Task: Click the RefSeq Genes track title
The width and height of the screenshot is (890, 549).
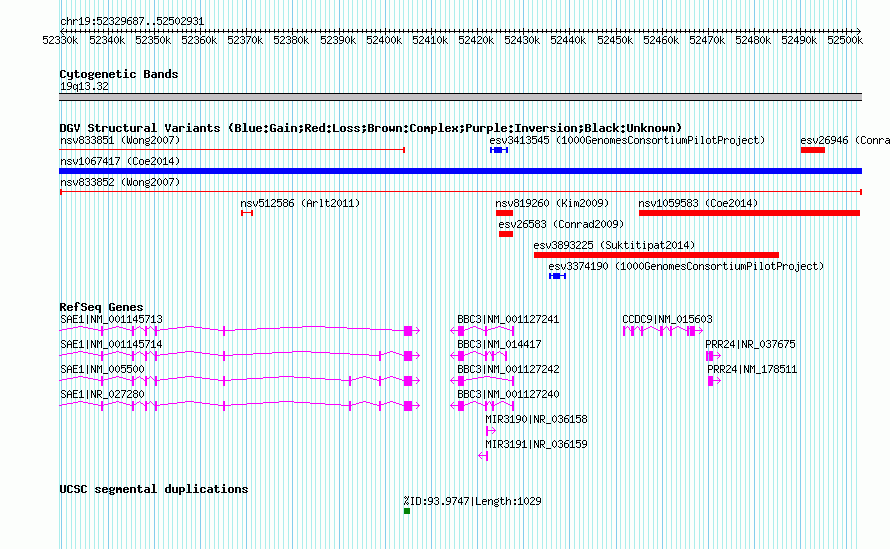Action: 101,307
